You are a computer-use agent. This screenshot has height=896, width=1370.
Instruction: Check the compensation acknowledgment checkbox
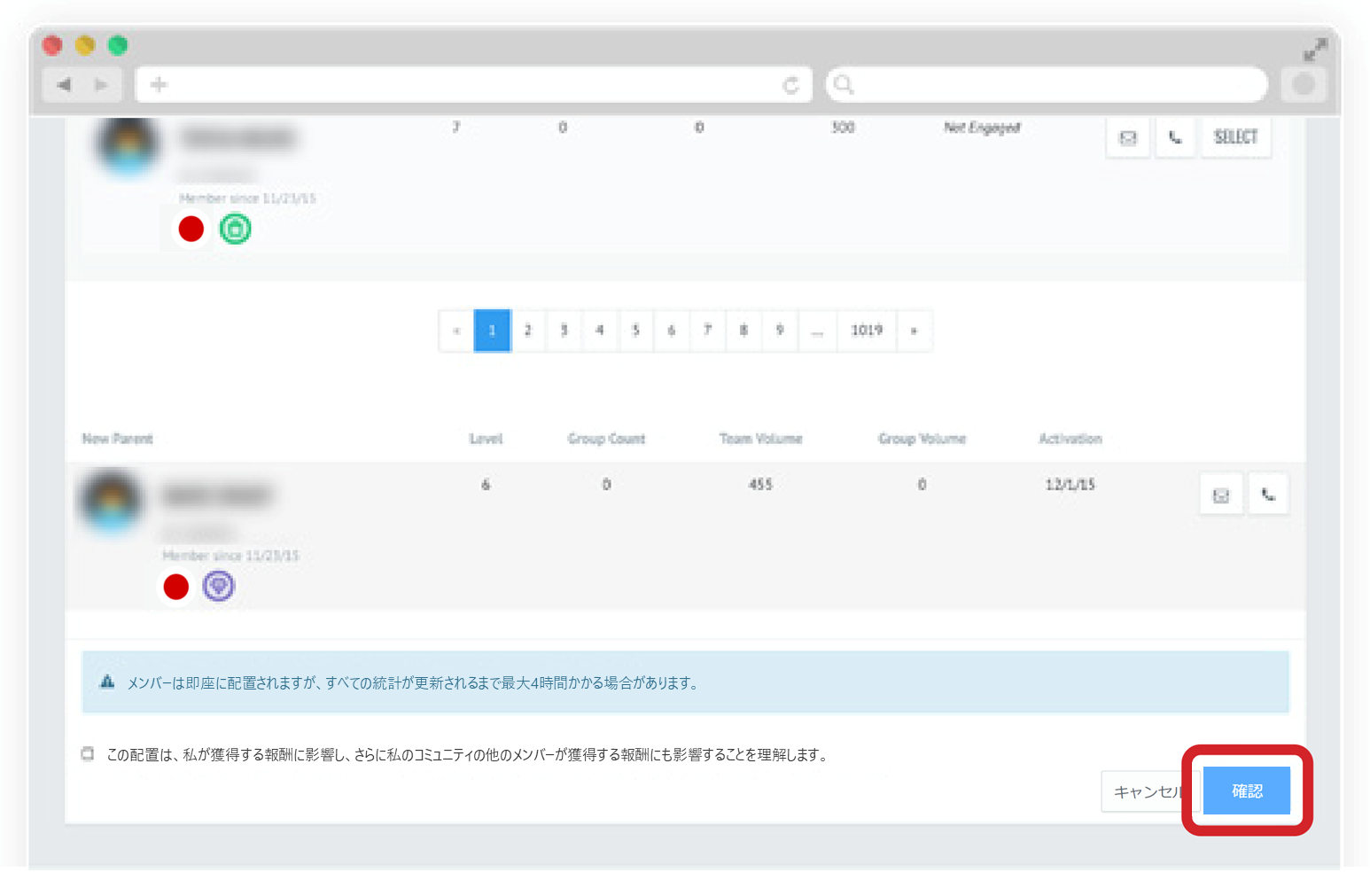88,754
